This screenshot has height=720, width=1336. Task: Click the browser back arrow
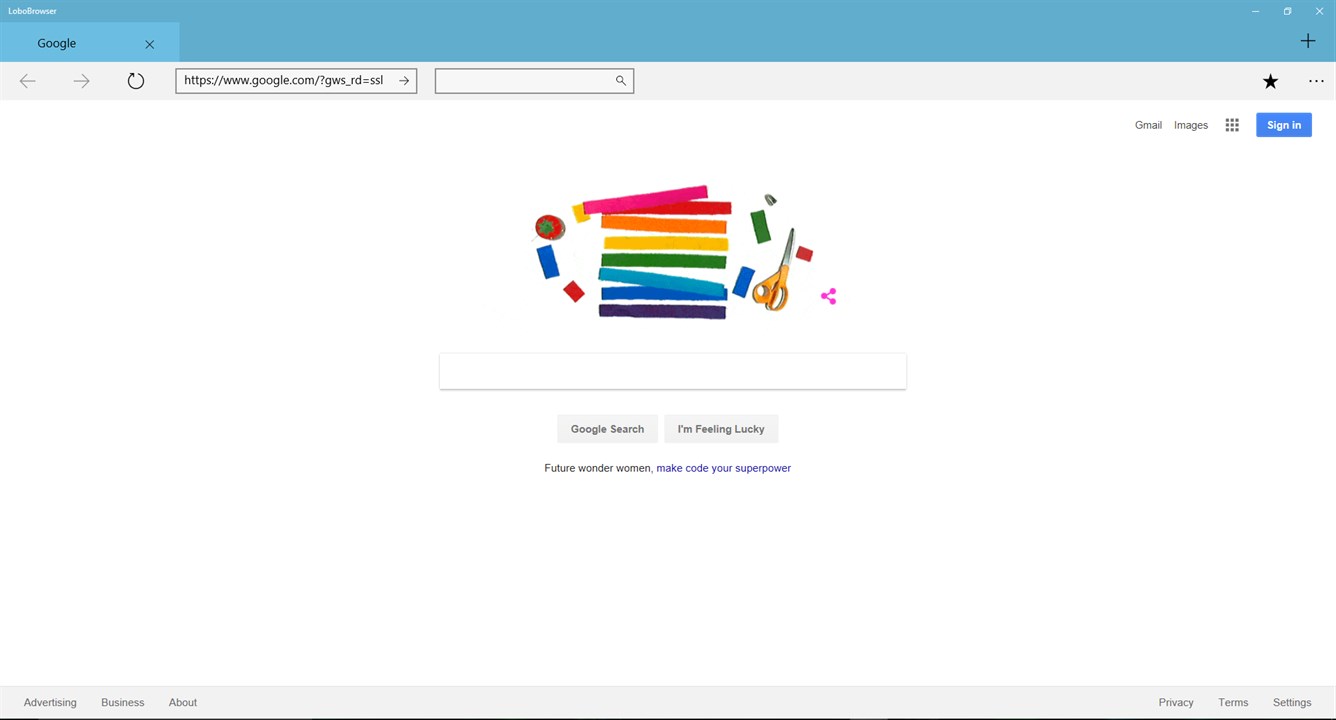pos(28,81)
